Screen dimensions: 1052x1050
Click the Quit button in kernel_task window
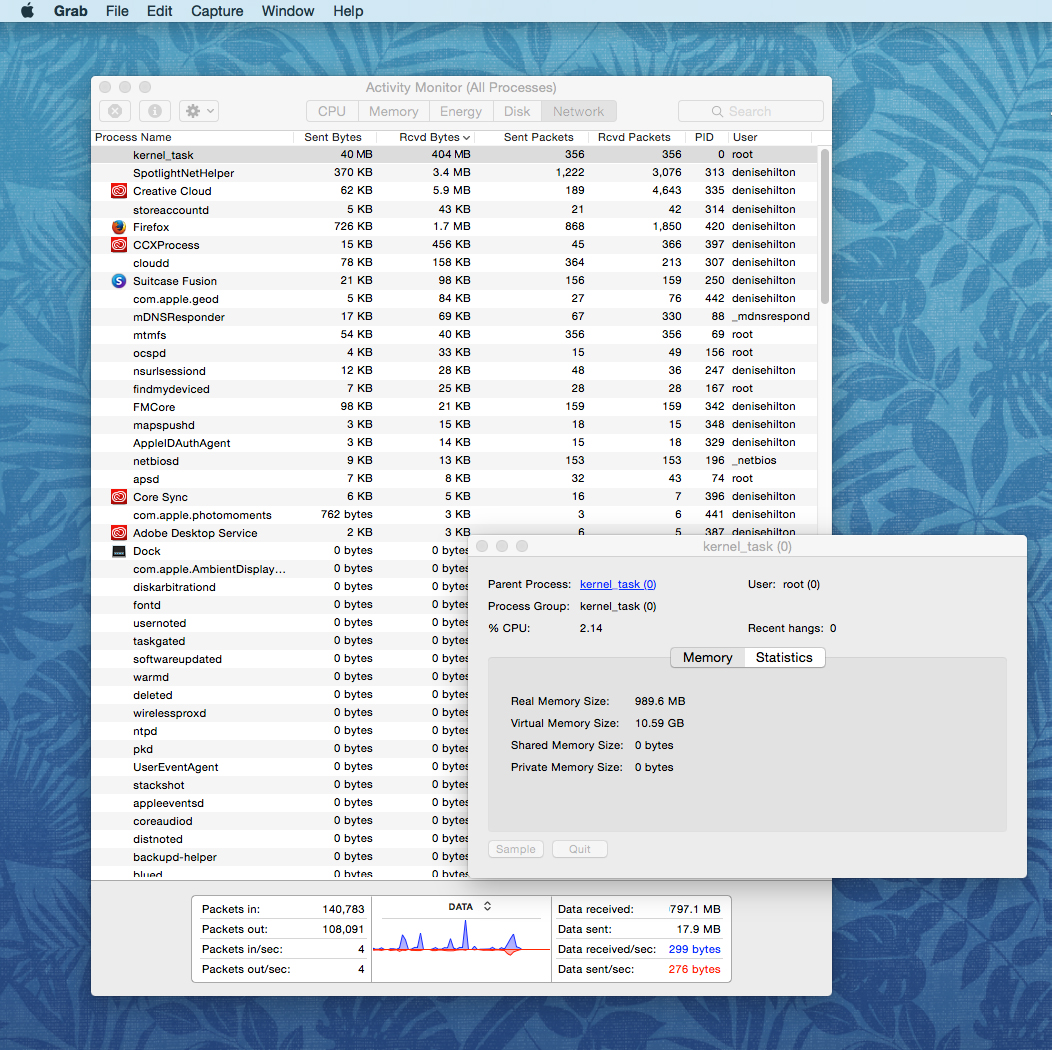coord(580,849)
